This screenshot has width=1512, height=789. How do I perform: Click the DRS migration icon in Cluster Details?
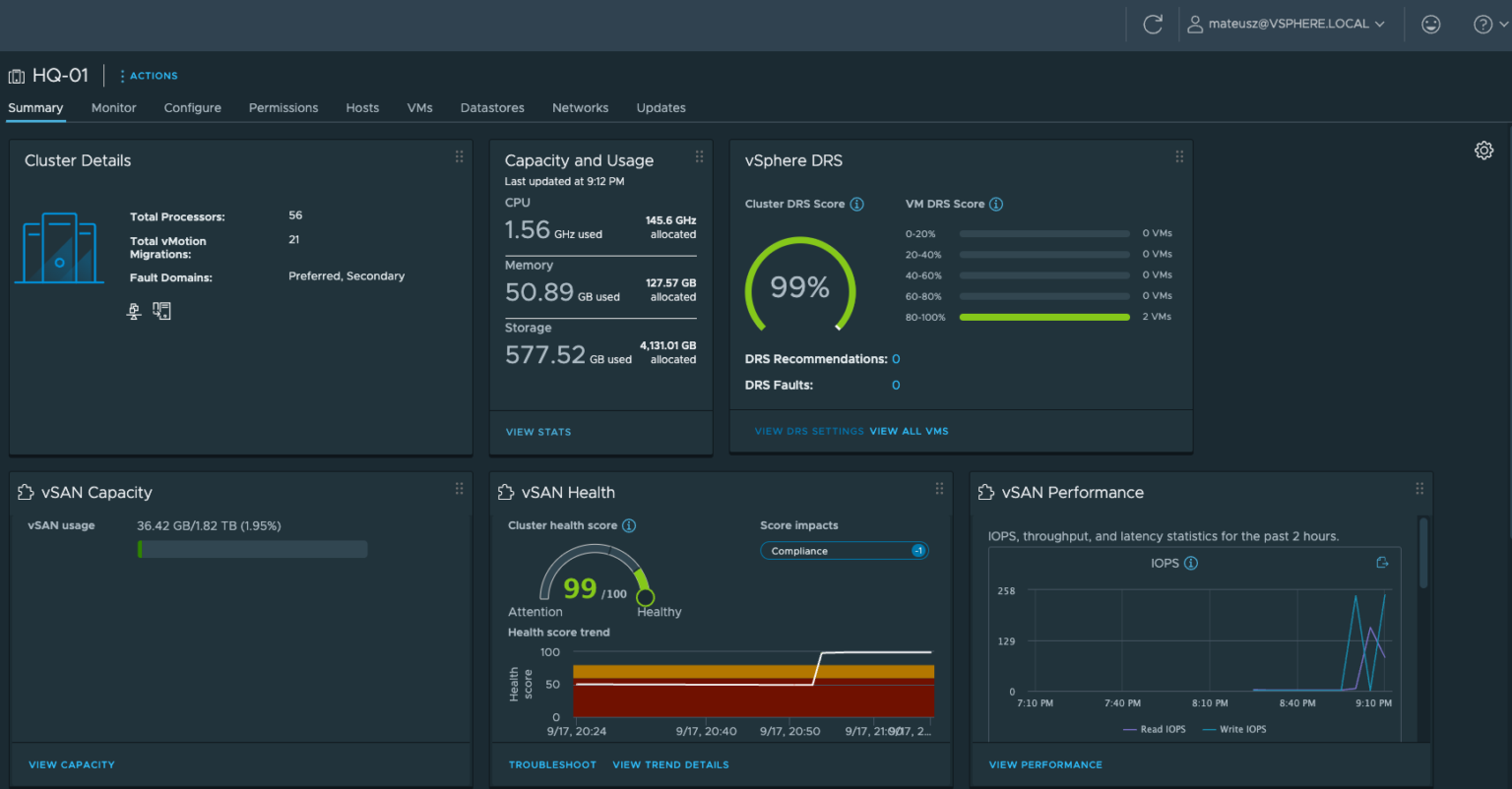[162, 311]
